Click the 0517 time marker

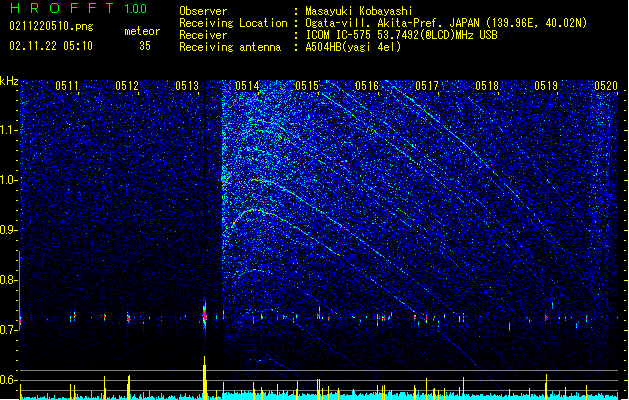click(x=427, y=86)
